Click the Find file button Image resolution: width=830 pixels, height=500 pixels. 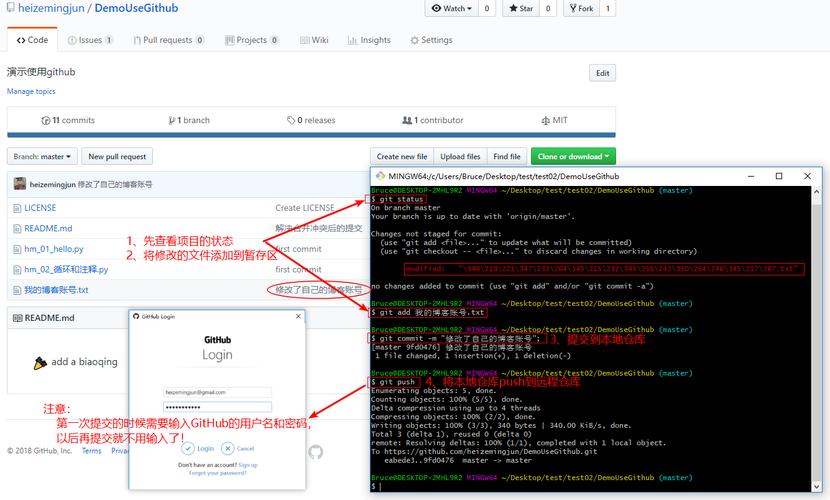click(x=507, y=157)
